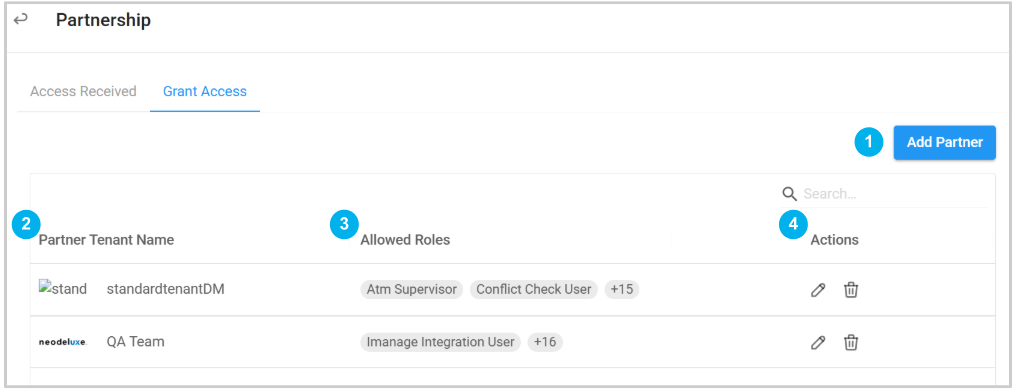The height and width of the screenshot is (391, 1015).
Task: Click the back arrow next to Partnership
Action: (21, 19)
